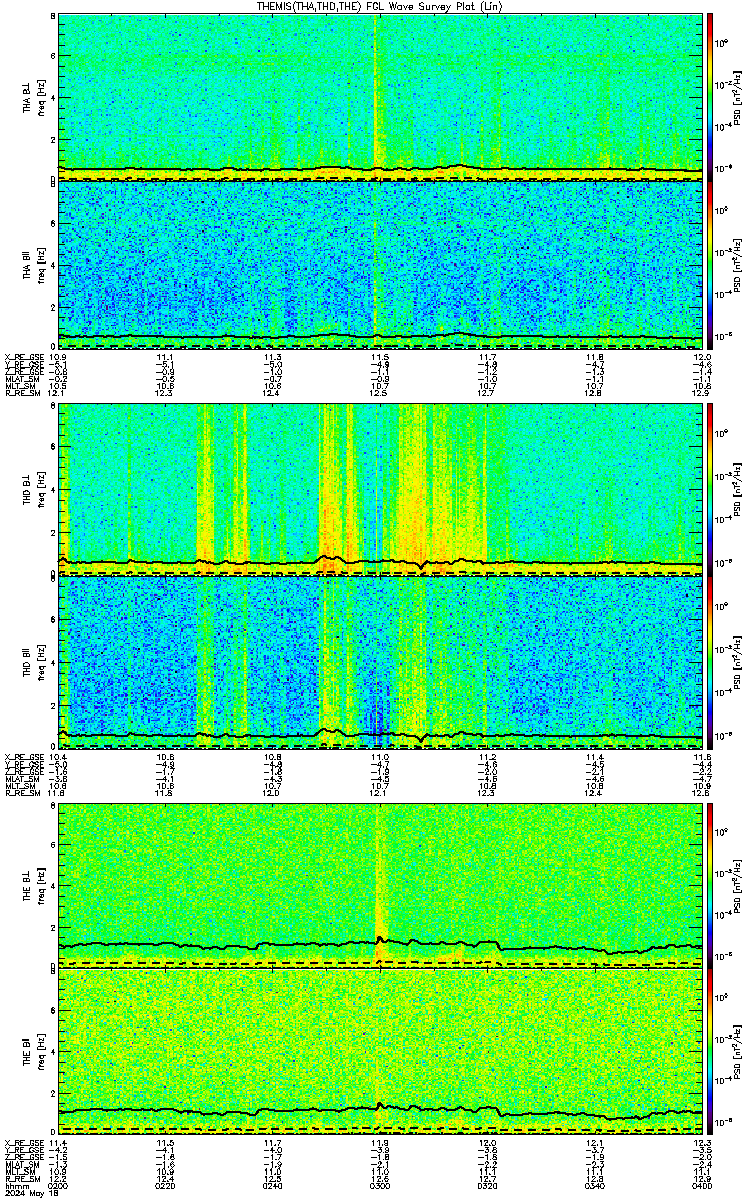Image resolution: width=750 pixels, height=1200 pixels.
Task: Click the R_RE_SM label under the THD panels
Action: 21,791
